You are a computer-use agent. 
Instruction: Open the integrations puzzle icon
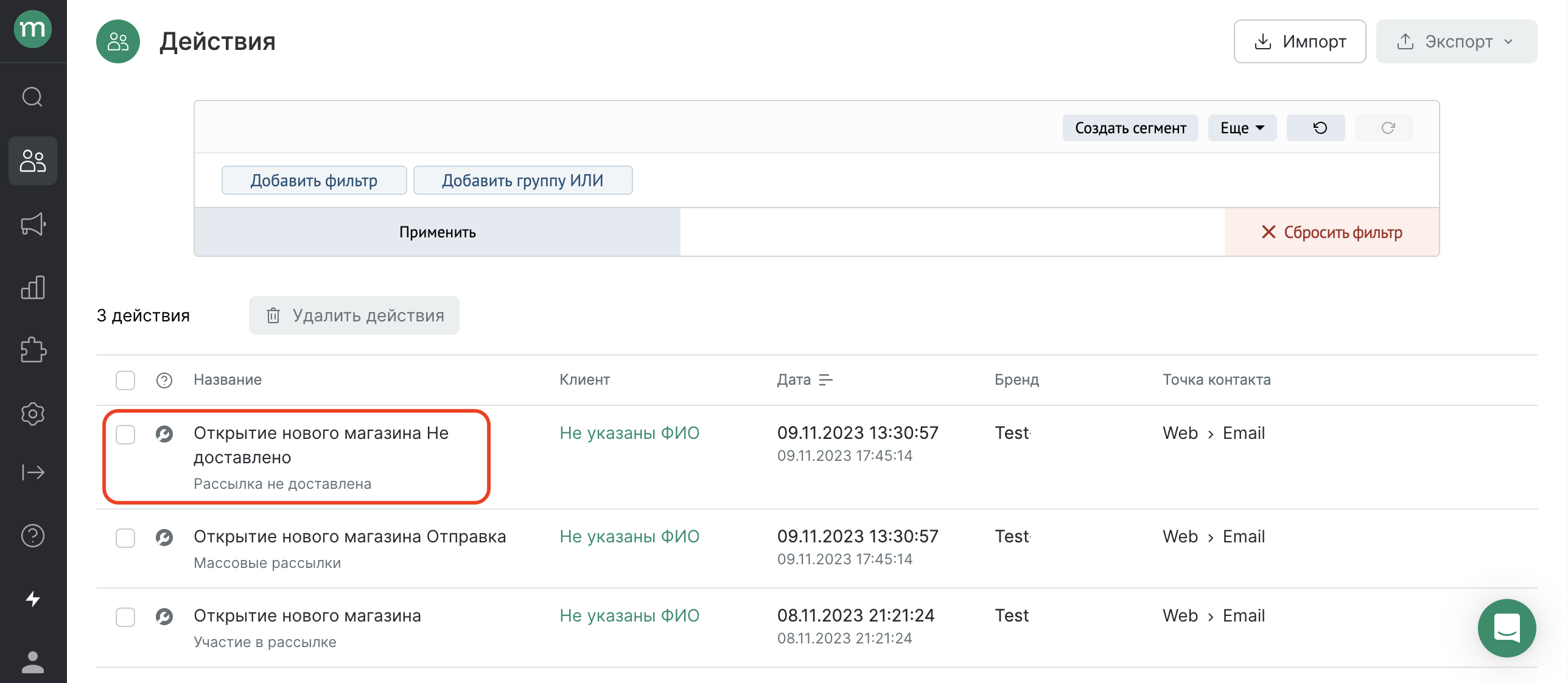[33, 351]
